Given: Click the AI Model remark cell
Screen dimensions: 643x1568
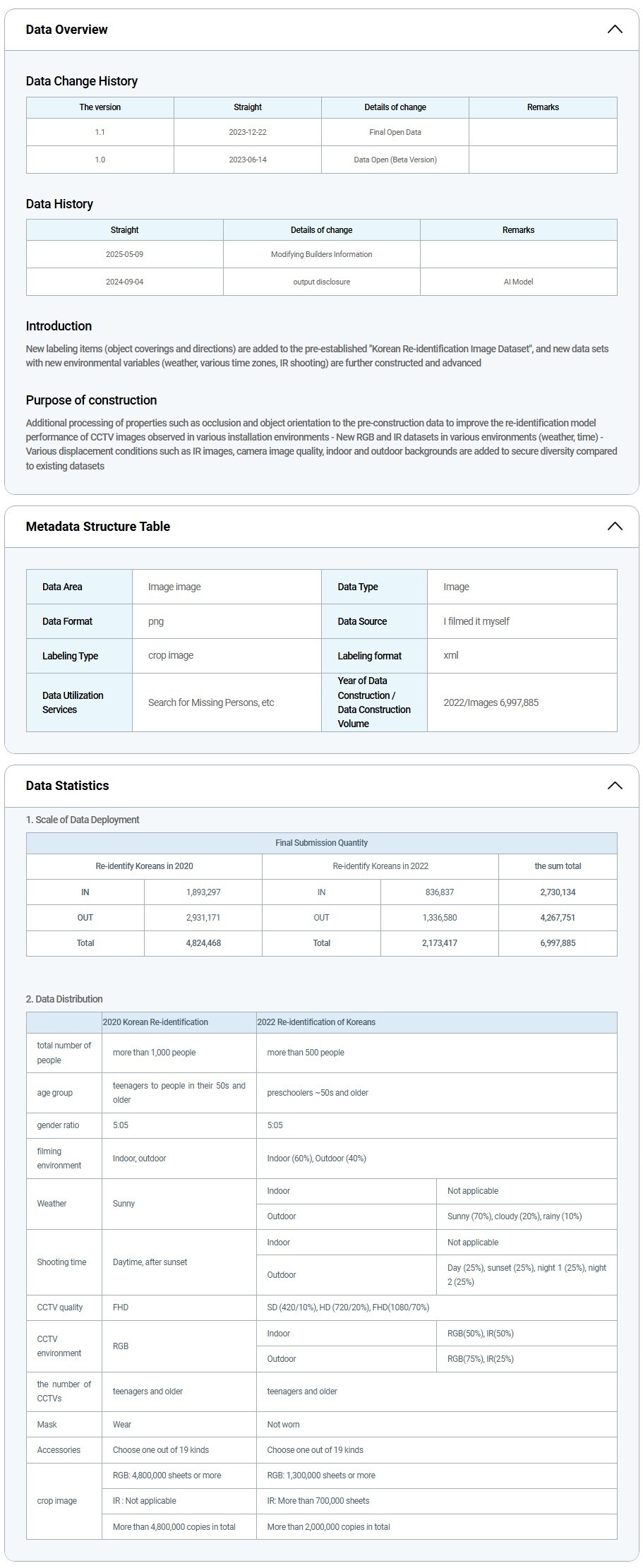Looking at the screenshot, I should pyautogui.click(x=518, y=282).
